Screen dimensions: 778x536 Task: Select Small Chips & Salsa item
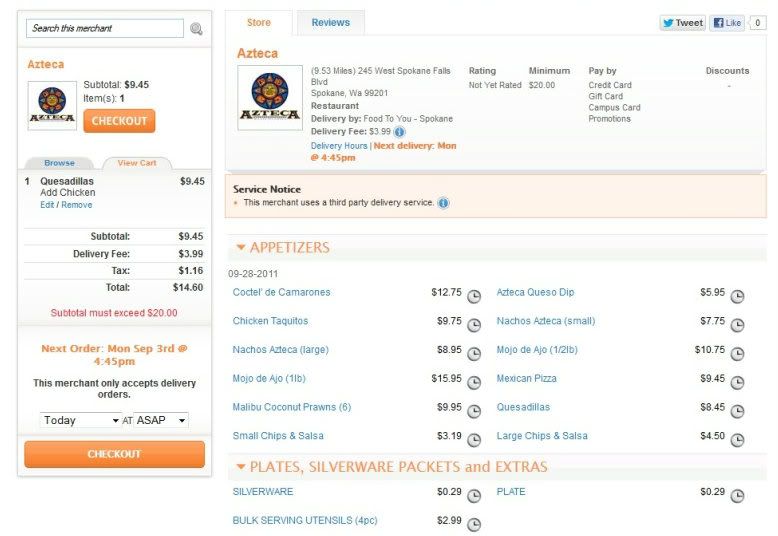(278, 436)
